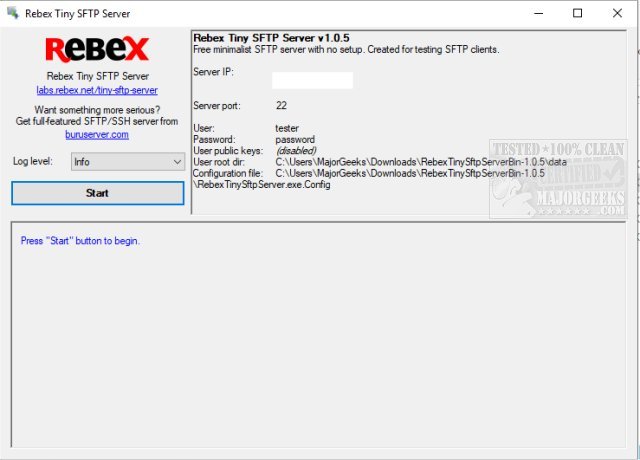Click the "(disabled)" public keys value

coord(296,151)
